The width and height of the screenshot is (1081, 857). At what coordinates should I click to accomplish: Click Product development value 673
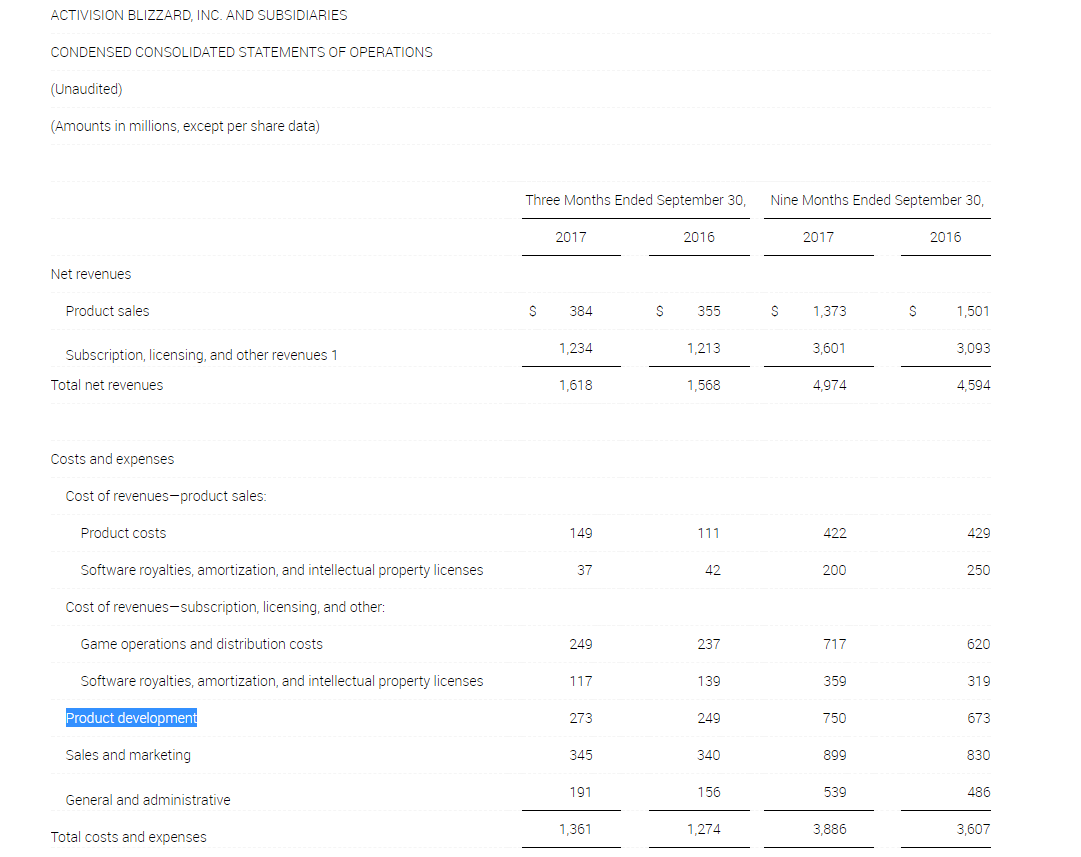pyautogui.click(x=978, y=718)
